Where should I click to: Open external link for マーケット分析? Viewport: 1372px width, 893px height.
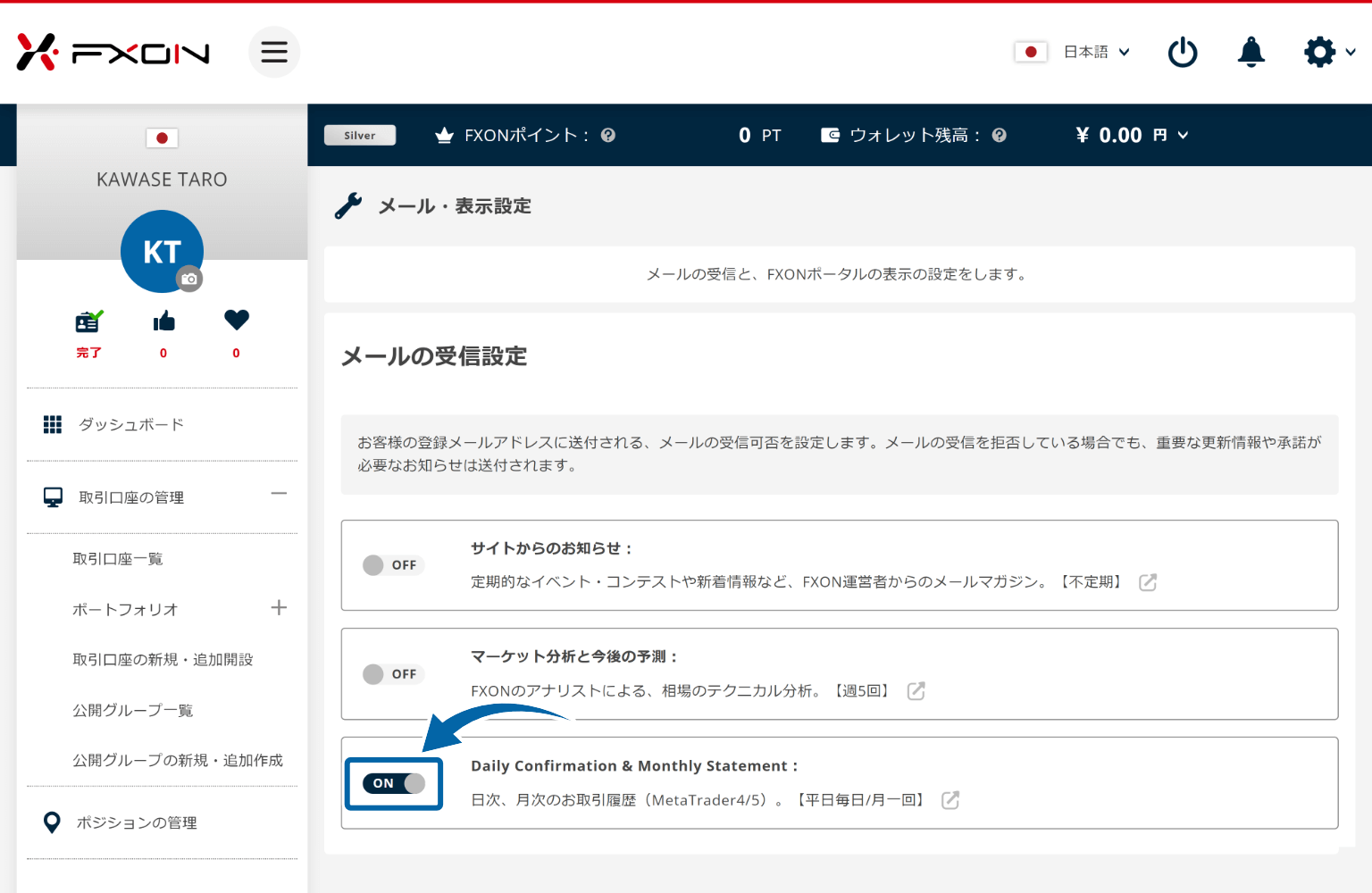click(916, 691)
